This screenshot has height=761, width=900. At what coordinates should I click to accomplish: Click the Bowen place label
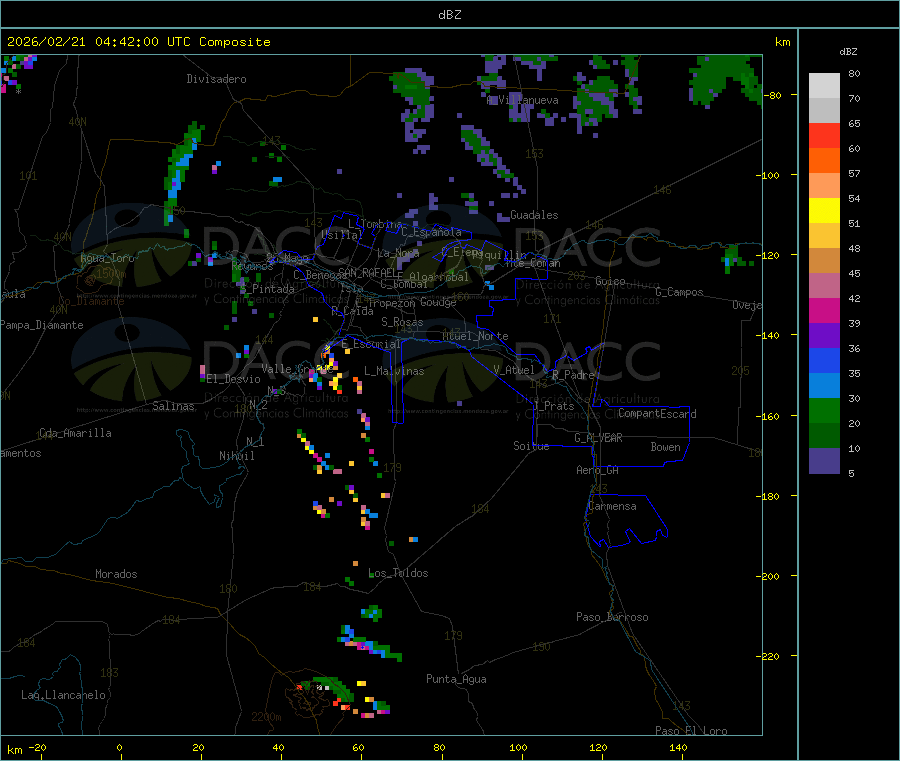666,447
